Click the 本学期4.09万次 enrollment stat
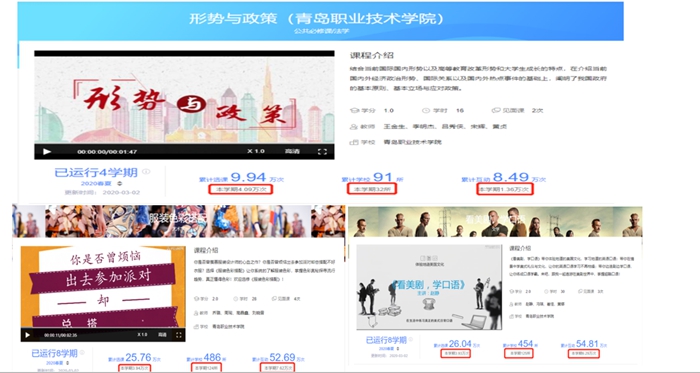The image size is (700, 373). click(x=241, y=189)
